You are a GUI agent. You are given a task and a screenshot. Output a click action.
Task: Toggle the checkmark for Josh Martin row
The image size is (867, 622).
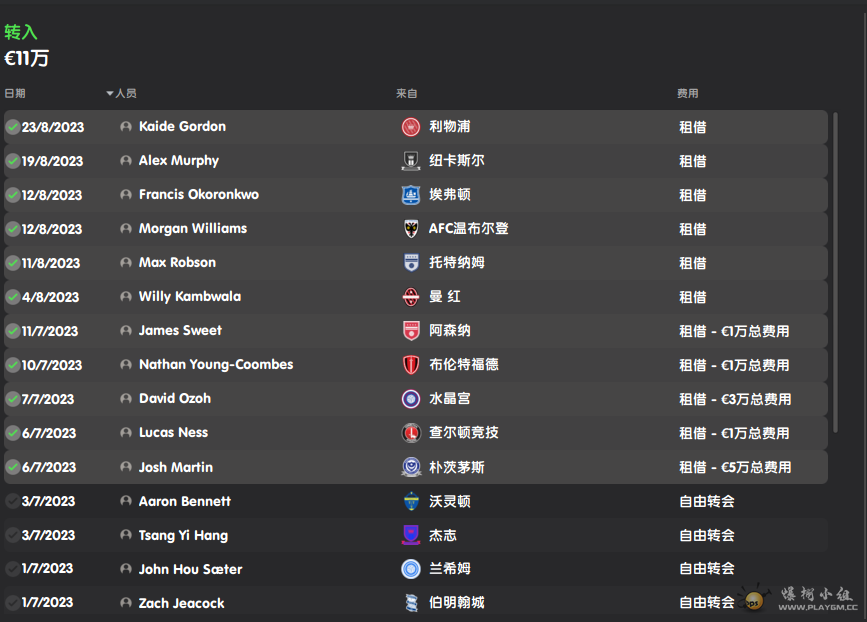[13, 467]
